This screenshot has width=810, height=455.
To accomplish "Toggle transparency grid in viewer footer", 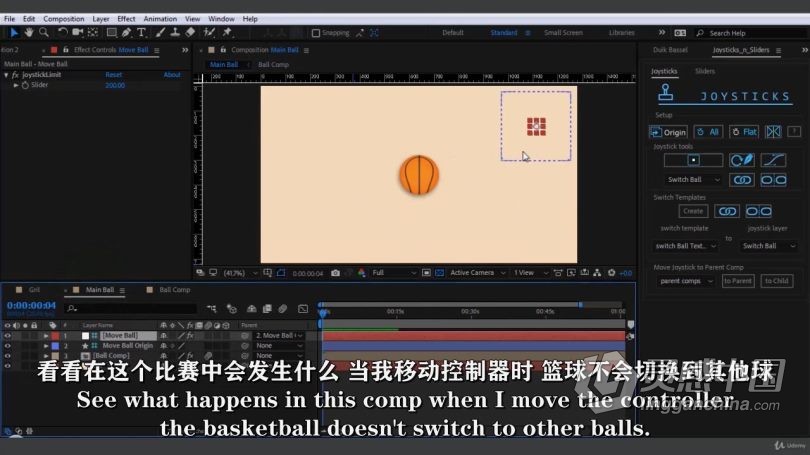I will [439, 273].
